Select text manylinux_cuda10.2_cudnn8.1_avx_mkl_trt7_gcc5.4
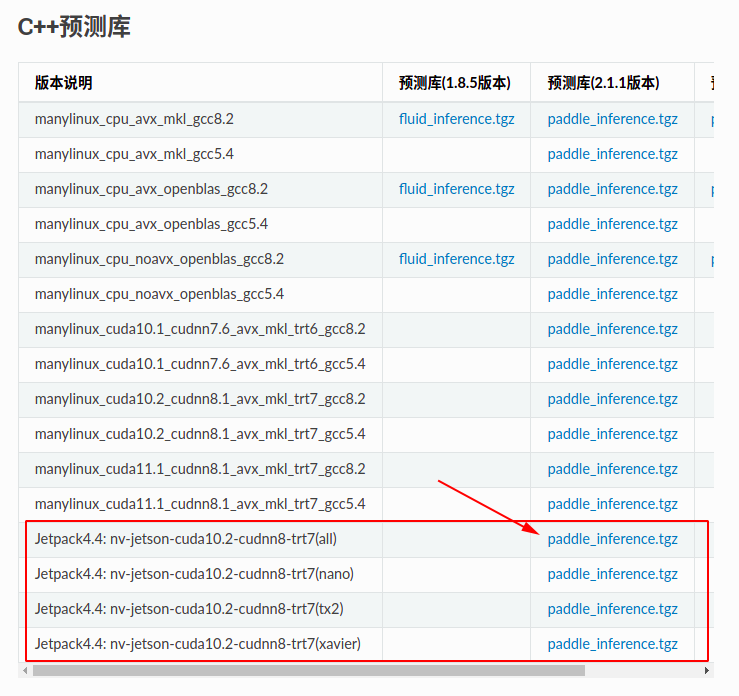 [x=200, y=434]
